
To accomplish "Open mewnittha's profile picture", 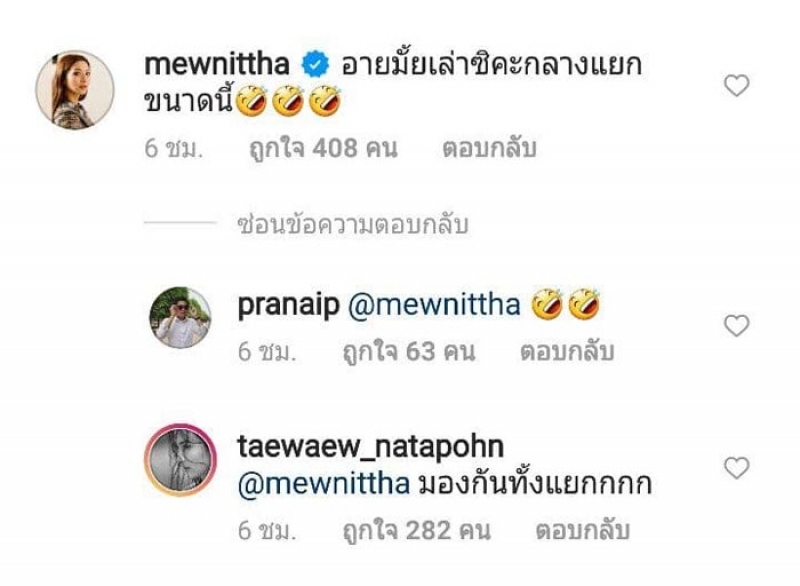I will 75,90.
